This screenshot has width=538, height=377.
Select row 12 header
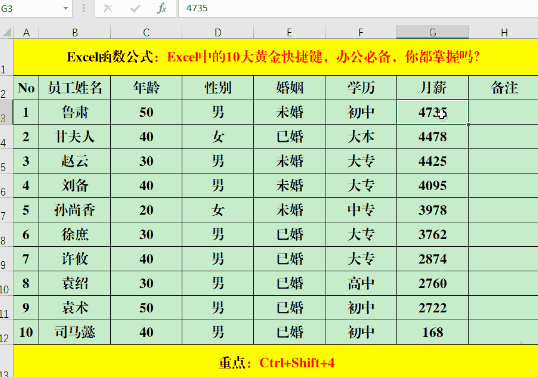7,332
